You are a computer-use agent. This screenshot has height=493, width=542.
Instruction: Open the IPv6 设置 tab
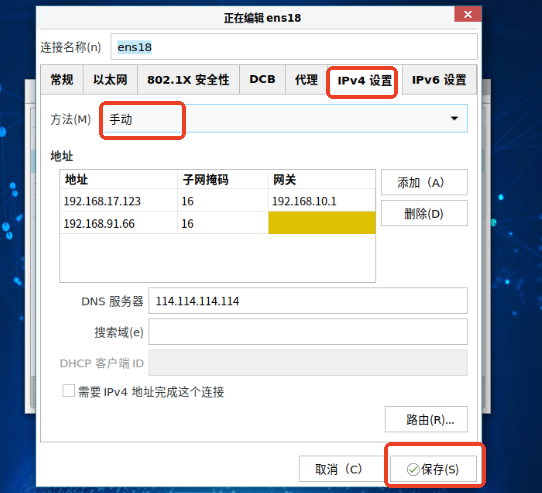[x=439, y=80]
